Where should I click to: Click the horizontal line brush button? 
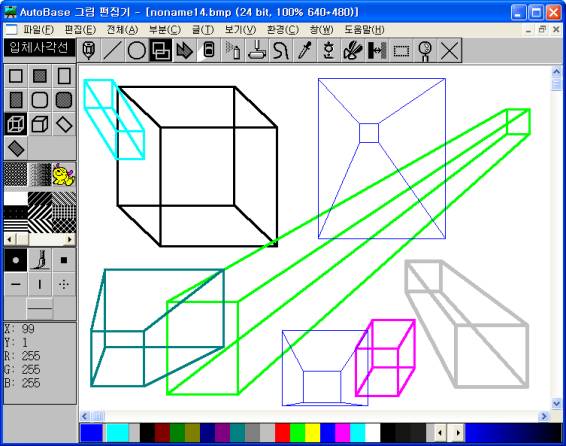[x=16, y=284]
